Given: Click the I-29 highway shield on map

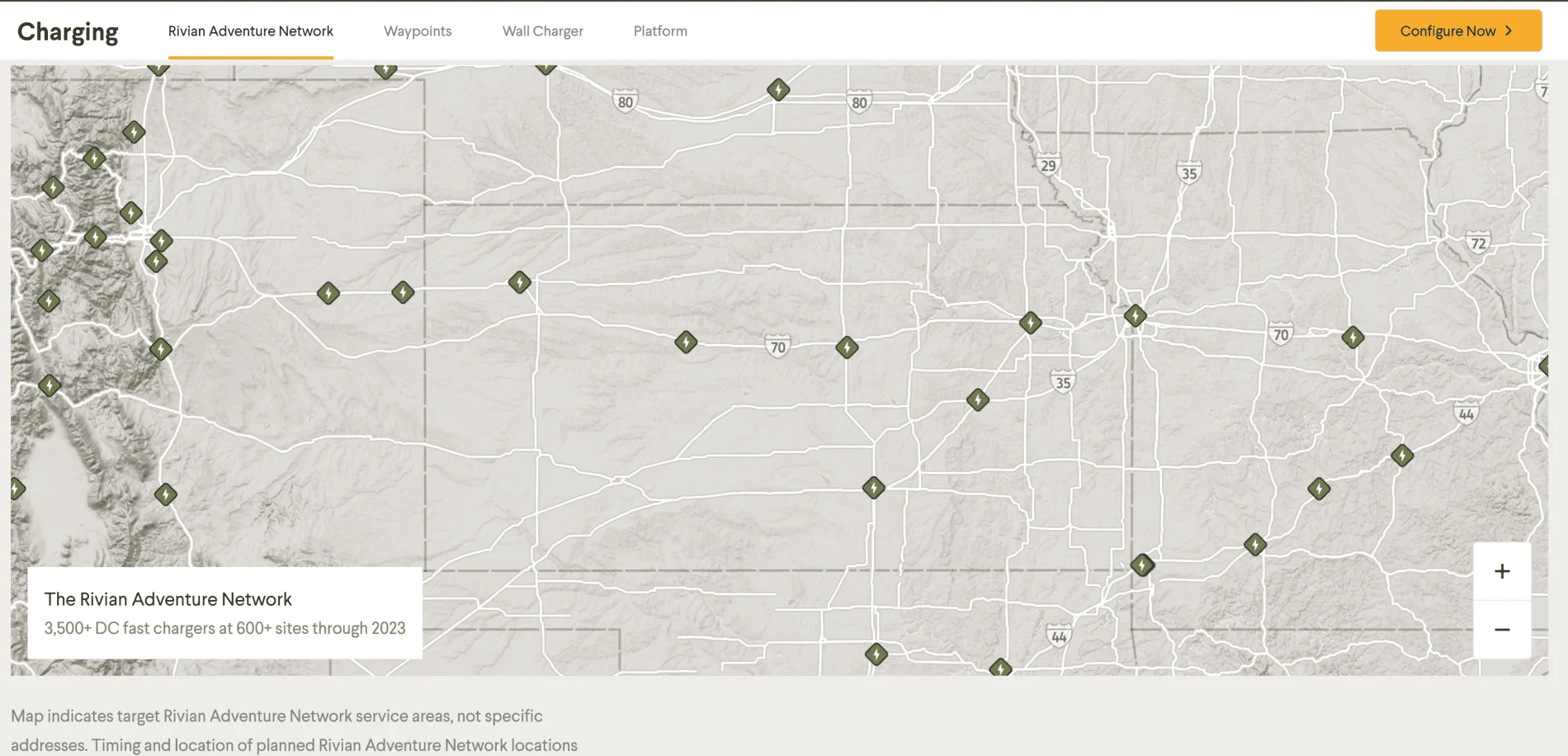Looking at the screenshot, I should click(1048, 164).
